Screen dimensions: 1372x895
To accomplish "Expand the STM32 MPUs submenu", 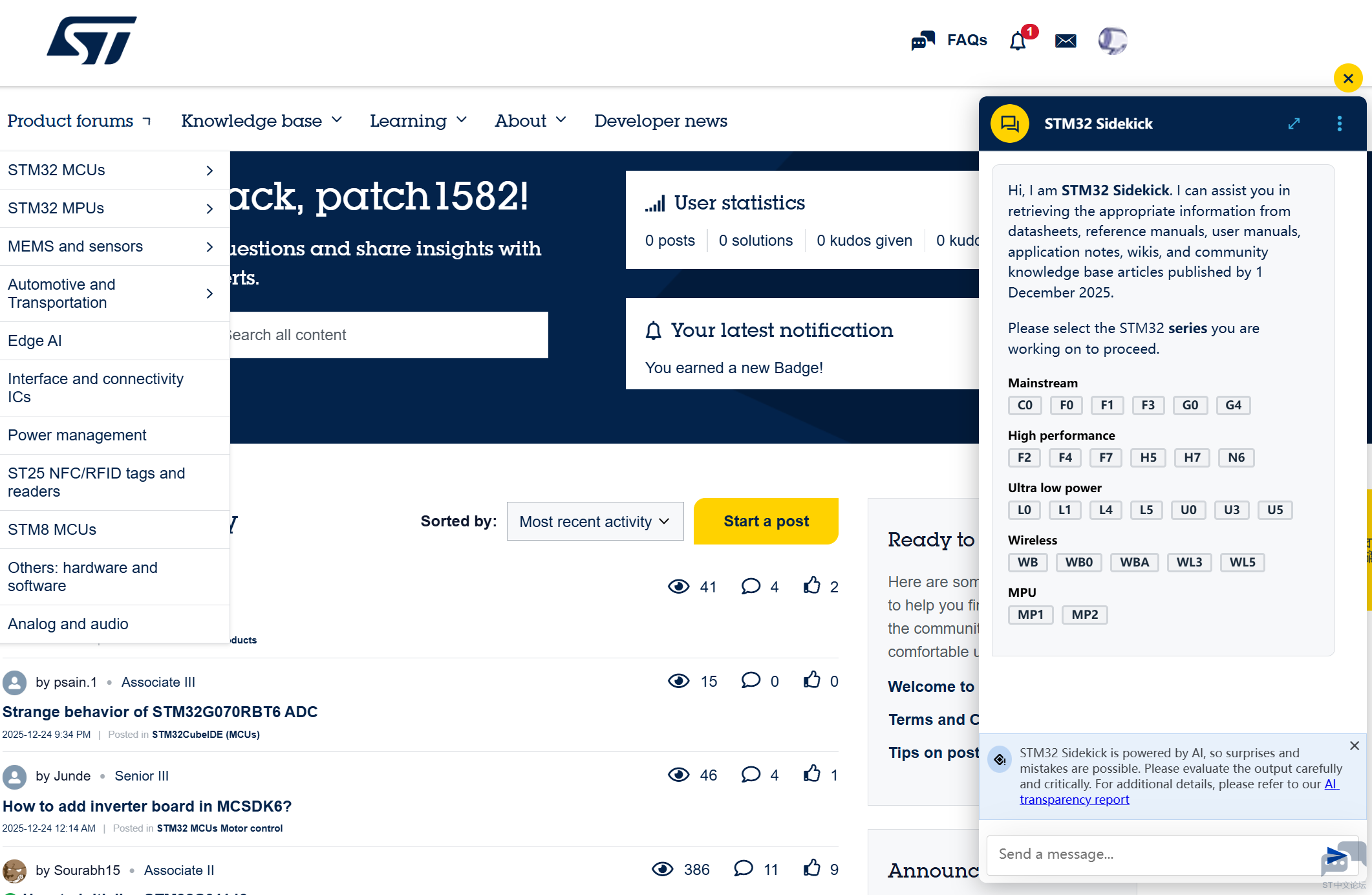I will (x=209, y=209).
